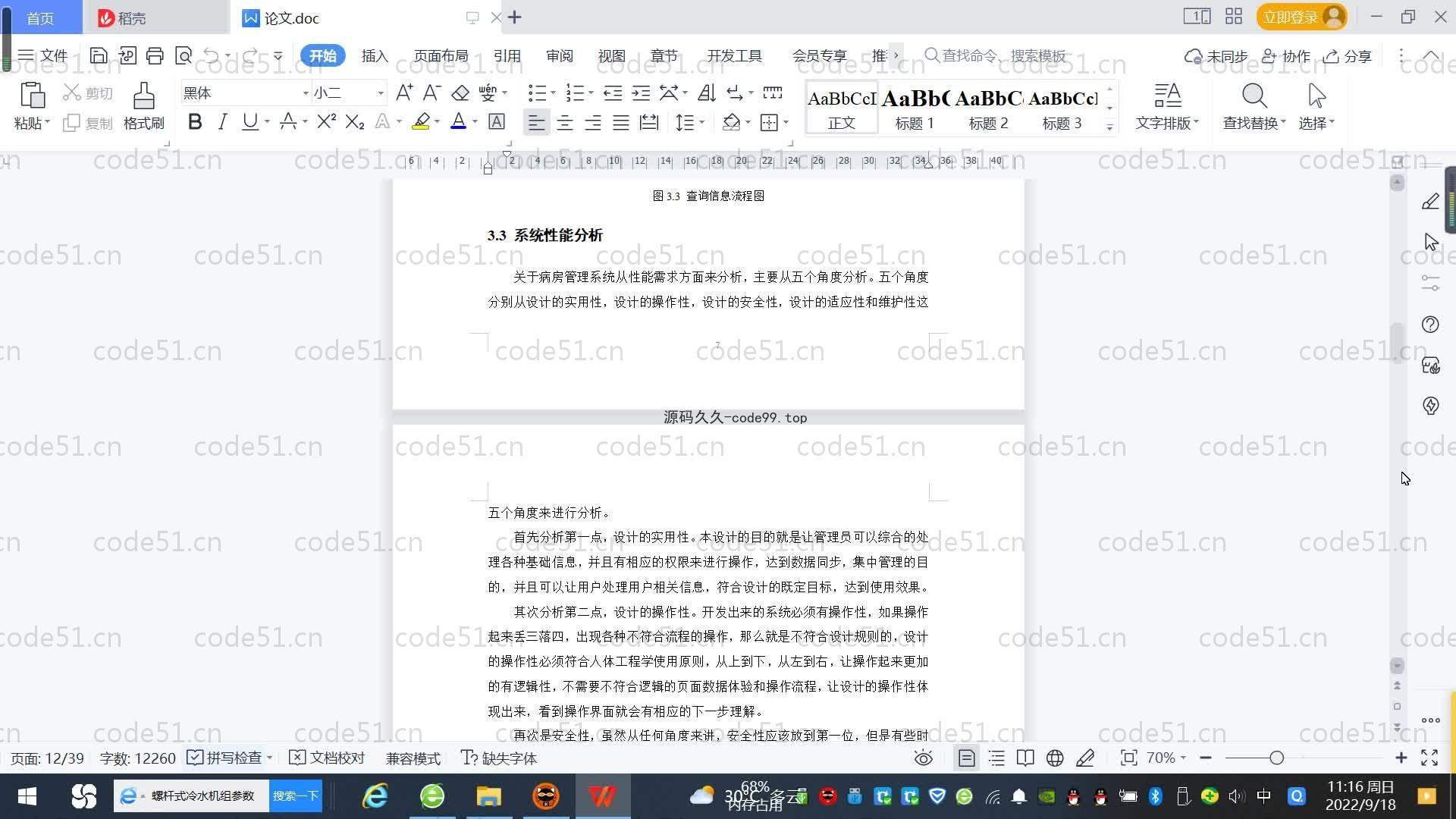Click the zoom slider handle

click(1276, 758)
